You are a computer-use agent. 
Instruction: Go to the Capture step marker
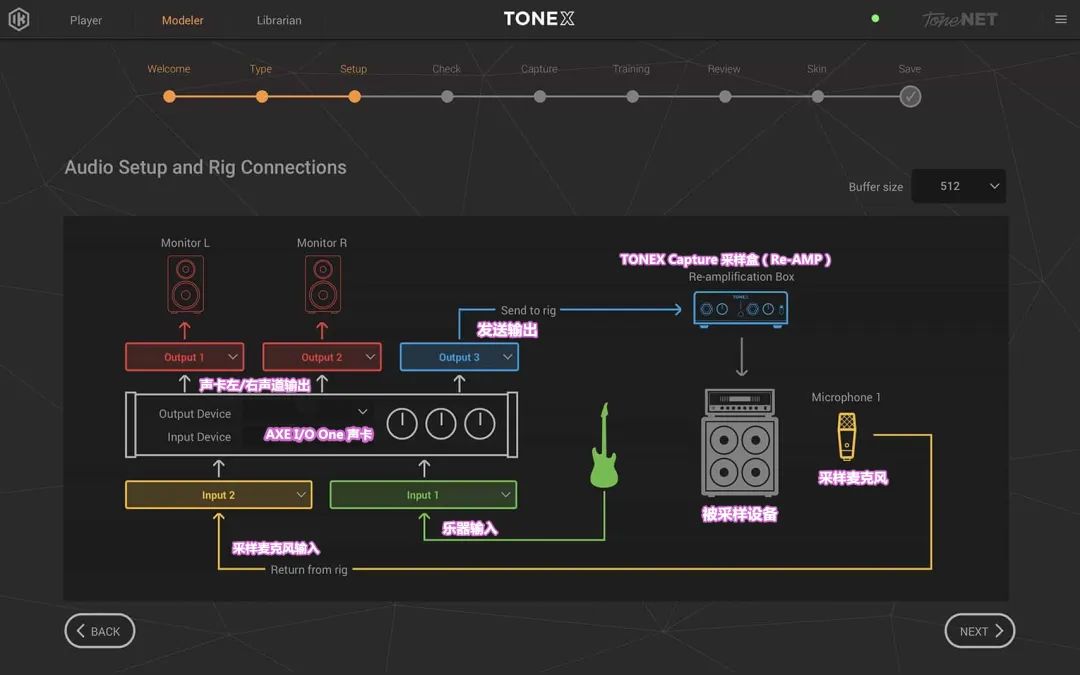tap(539, 96)
